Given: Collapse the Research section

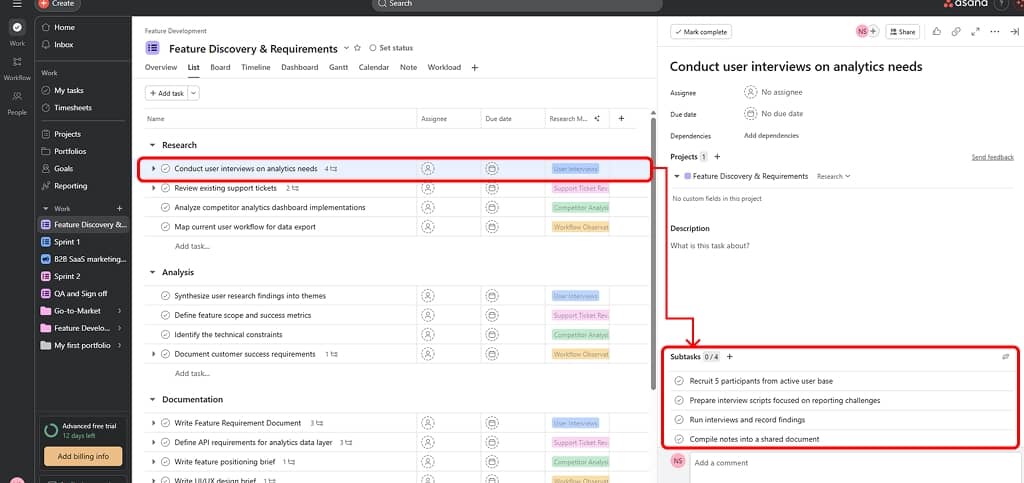Looking at the screenshot, I should click(153, 146).
